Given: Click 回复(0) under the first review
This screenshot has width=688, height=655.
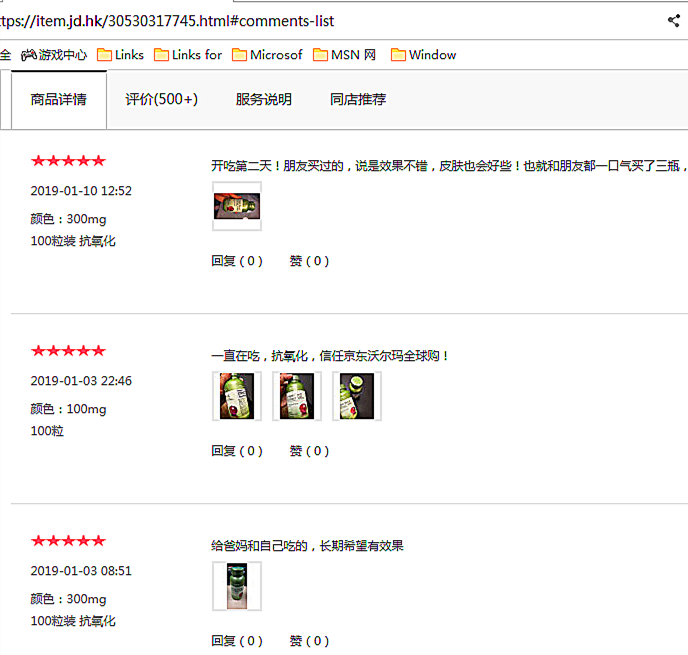Looking at the screenshot, I should click(x=237, y=261).
